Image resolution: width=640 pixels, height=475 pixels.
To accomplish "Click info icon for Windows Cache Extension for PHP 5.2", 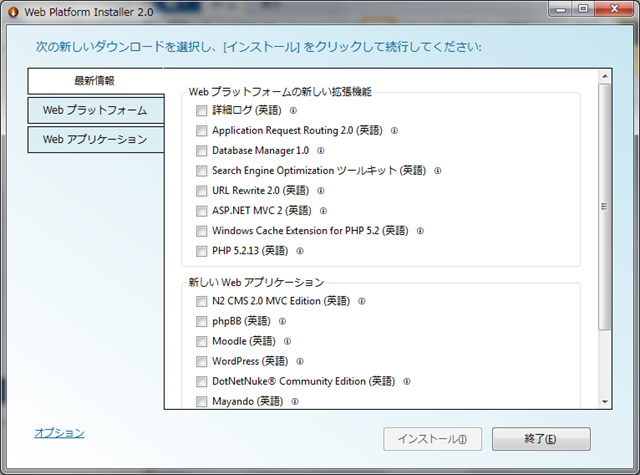I will 420,231.
